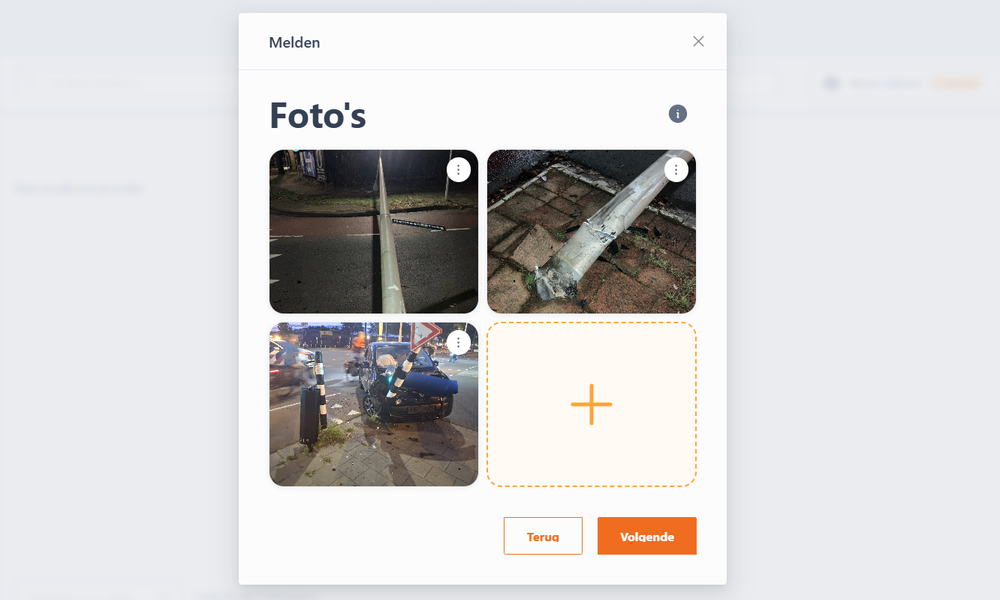This screenshot has height=600, width=1000.
Task: Open three-dot menu on broken pole base photo
Action: point(675,170)
